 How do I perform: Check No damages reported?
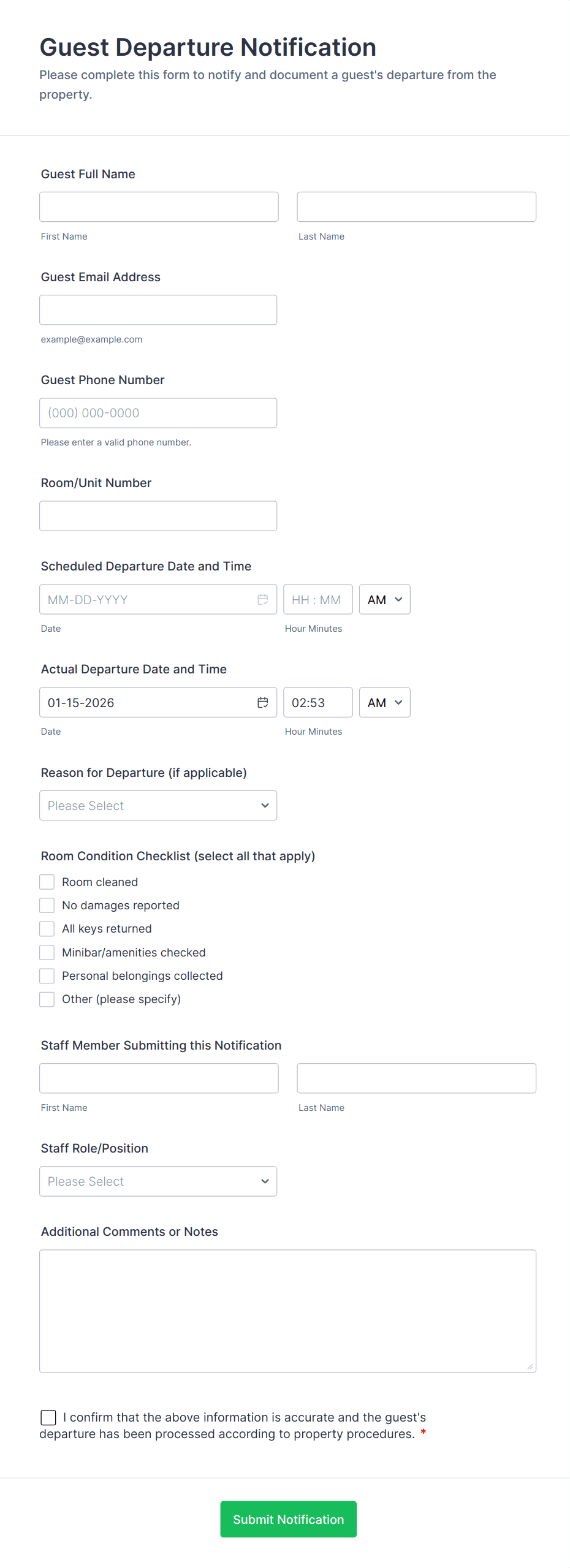47,905
